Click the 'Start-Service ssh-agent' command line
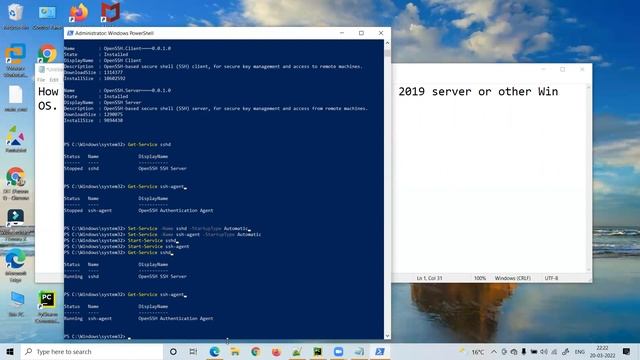This screenshot has width=640, height=360. point(127,247)
